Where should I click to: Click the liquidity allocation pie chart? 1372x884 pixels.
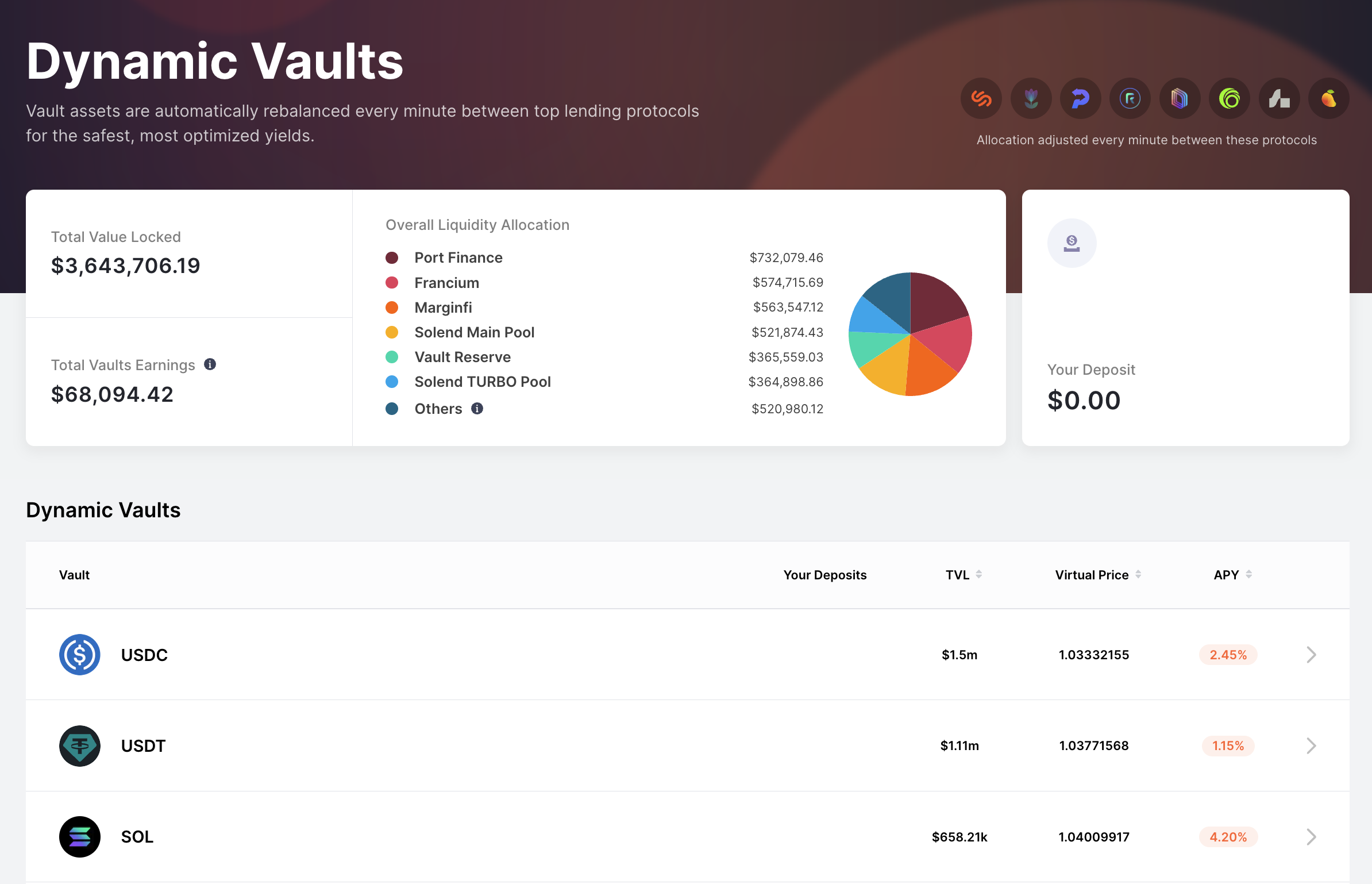(910, 334)
